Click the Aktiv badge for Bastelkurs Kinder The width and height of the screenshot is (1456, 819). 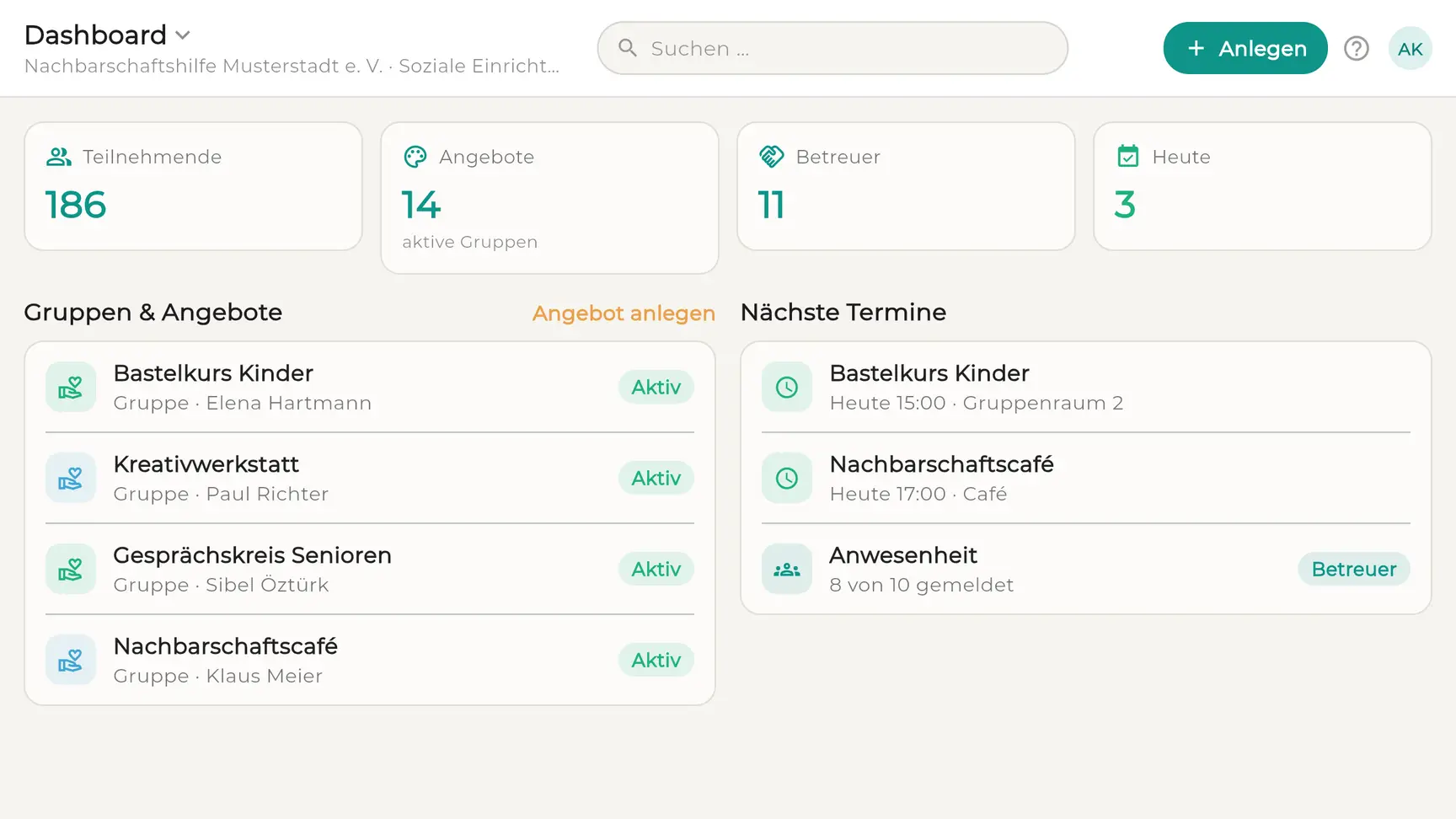656,387
